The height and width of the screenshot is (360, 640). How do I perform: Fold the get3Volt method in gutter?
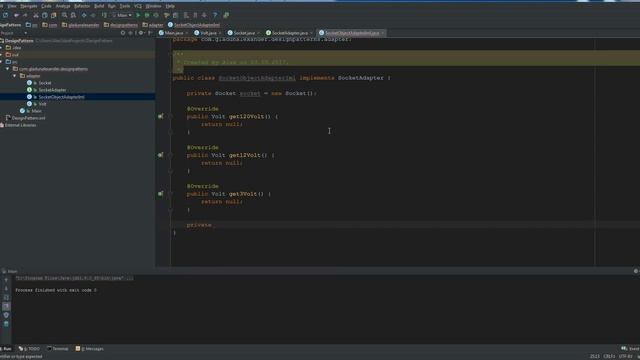point(171,194)
